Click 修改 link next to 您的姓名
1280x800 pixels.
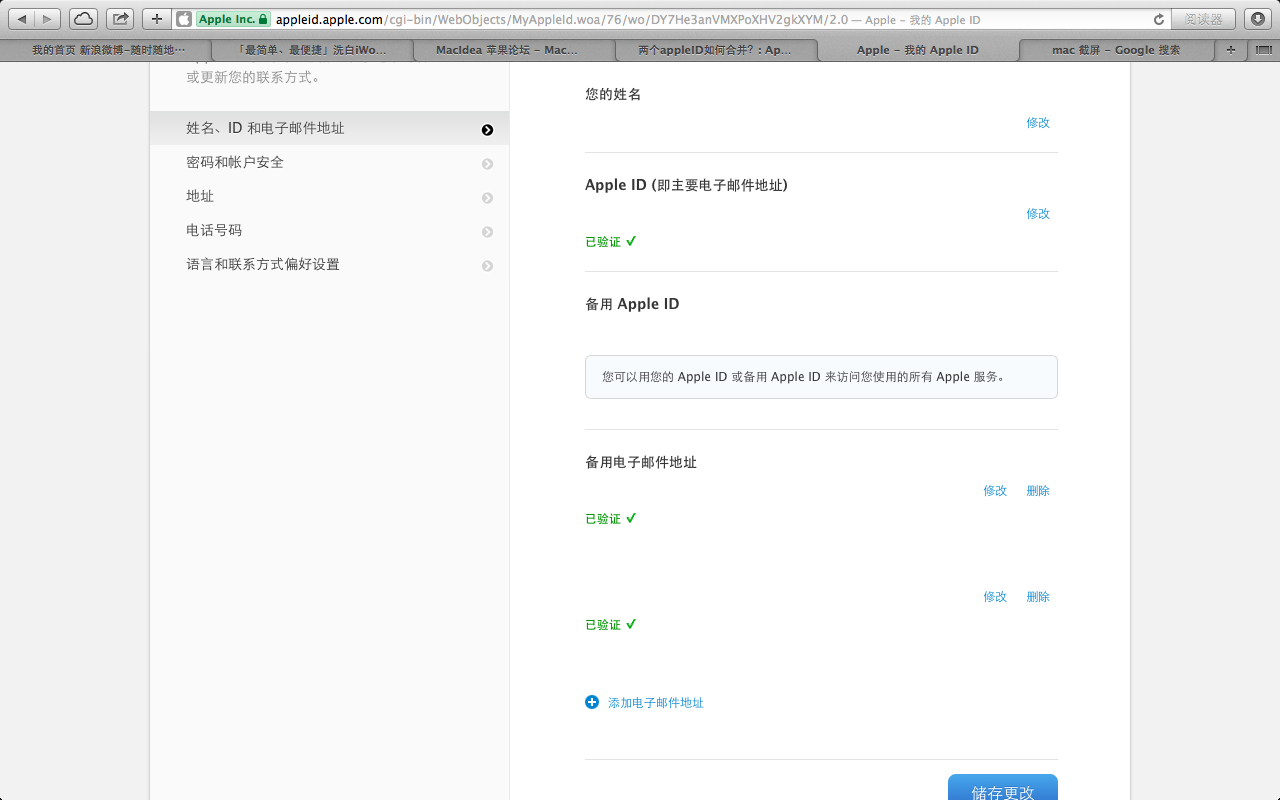[1038, 123]
